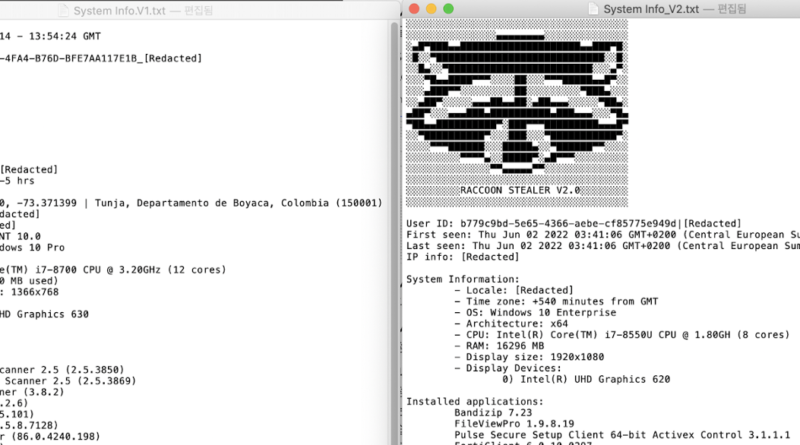Click the '.5.8.7128)' line in V1 window
Screen dimensions: 800x445
[29, 426]
